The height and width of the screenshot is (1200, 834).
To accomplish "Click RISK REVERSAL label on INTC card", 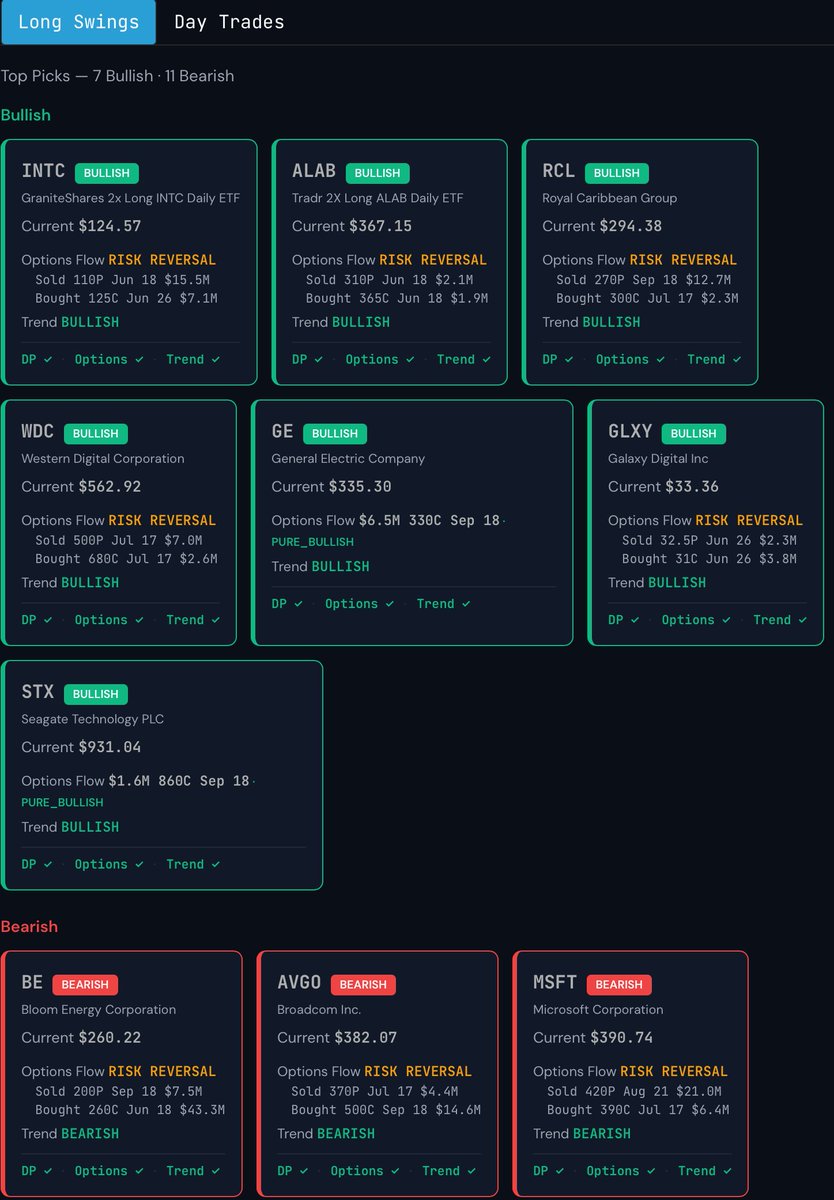I will [162, 260].
